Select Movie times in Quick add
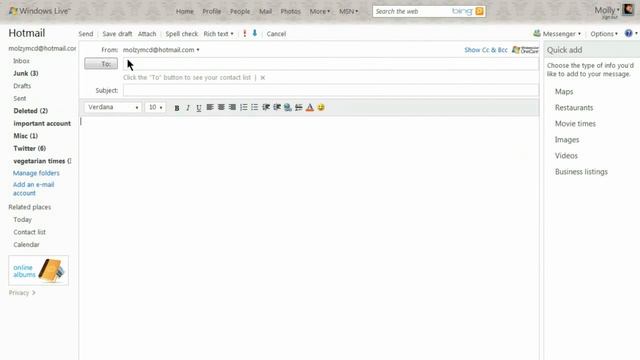640x360 pixels. (x=575, y=124)
